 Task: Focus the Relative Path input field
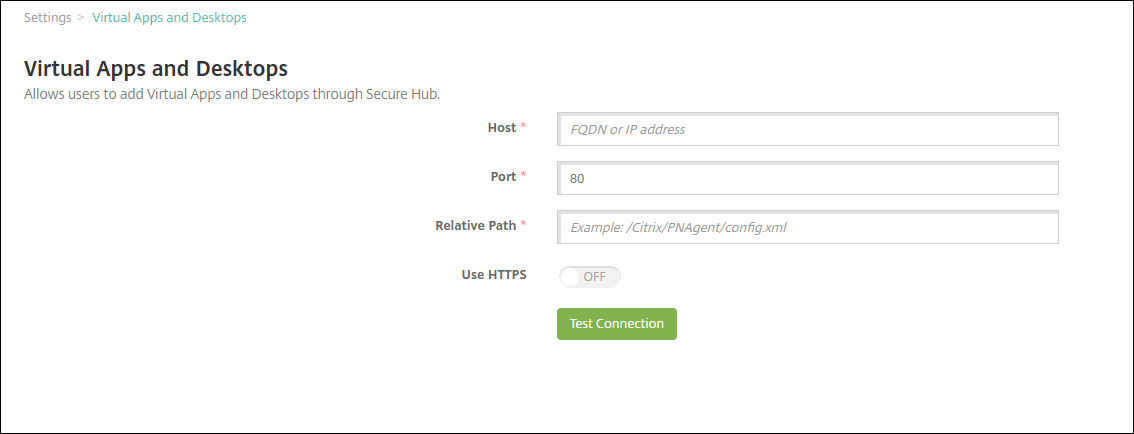pos(807,228)
